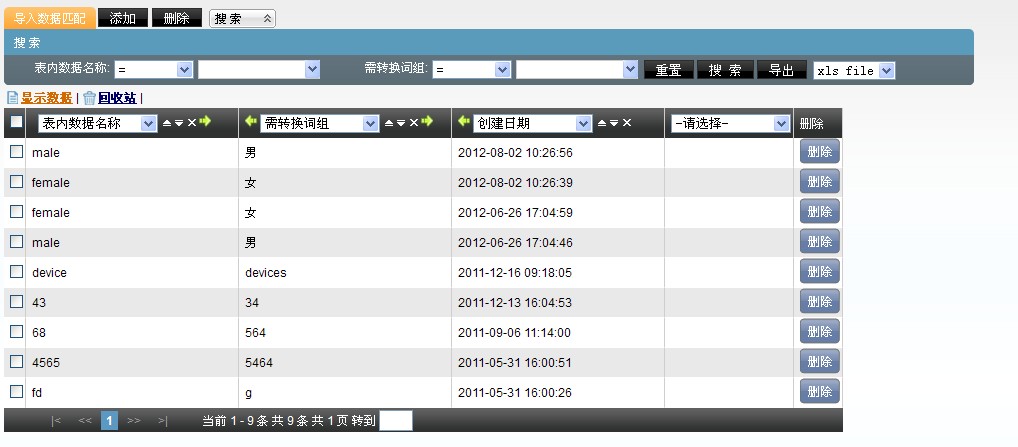Tick the select-all checkbox in table header
The image size is (1018, 447).
16,122
